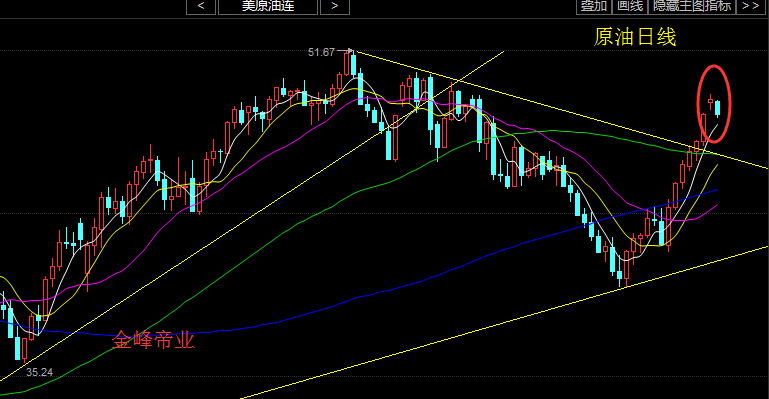
Task: Click the 51.67 high price label
Action: [321, 52]
